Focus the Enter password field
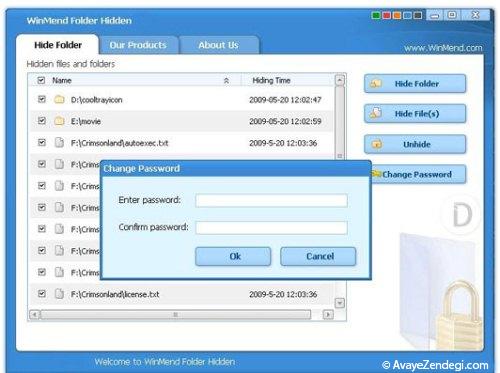Viewport: 500px width, 373px height. pyautogui.click(x=271, y=201)
